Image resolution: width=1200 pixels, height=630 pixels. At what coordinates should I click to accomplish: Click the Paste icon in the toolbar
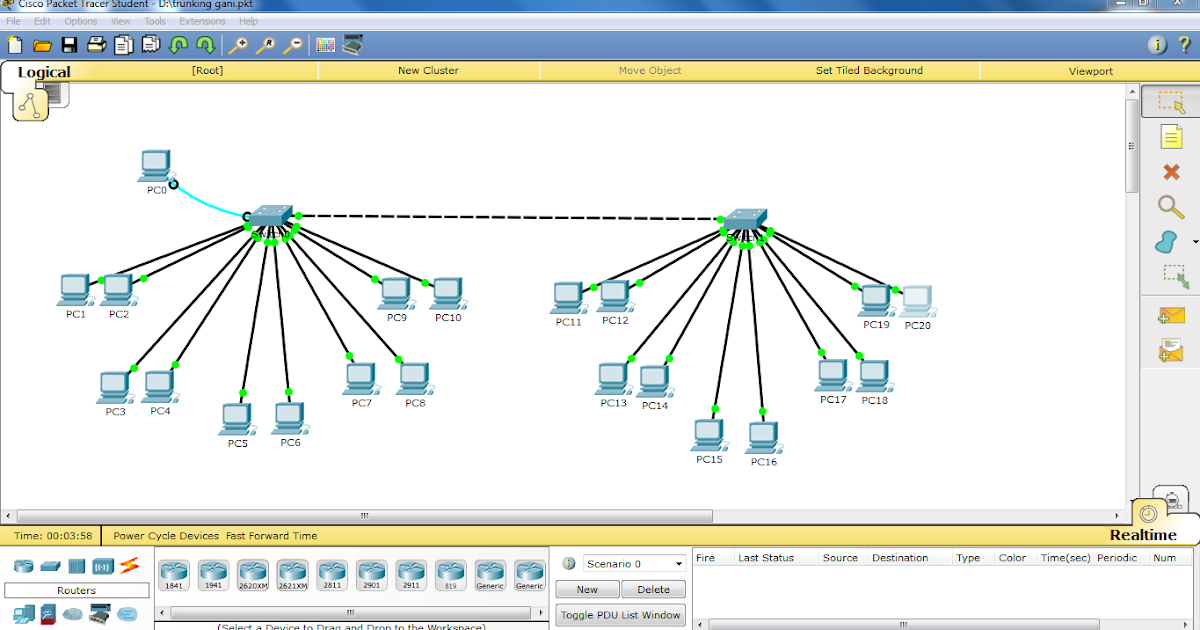tap(151, 45)
